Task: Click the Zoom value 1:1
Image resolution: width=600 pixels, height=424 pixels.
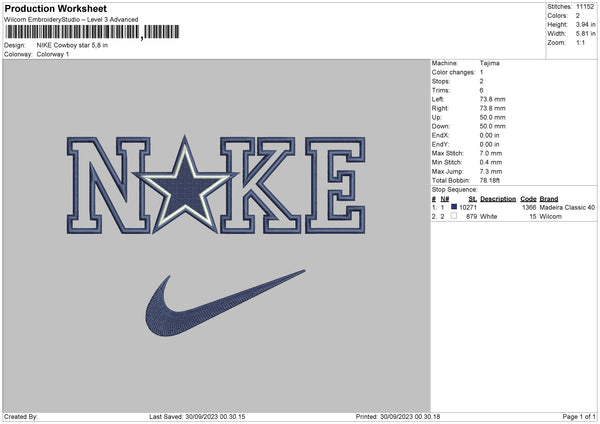Action: coord(580,43)
